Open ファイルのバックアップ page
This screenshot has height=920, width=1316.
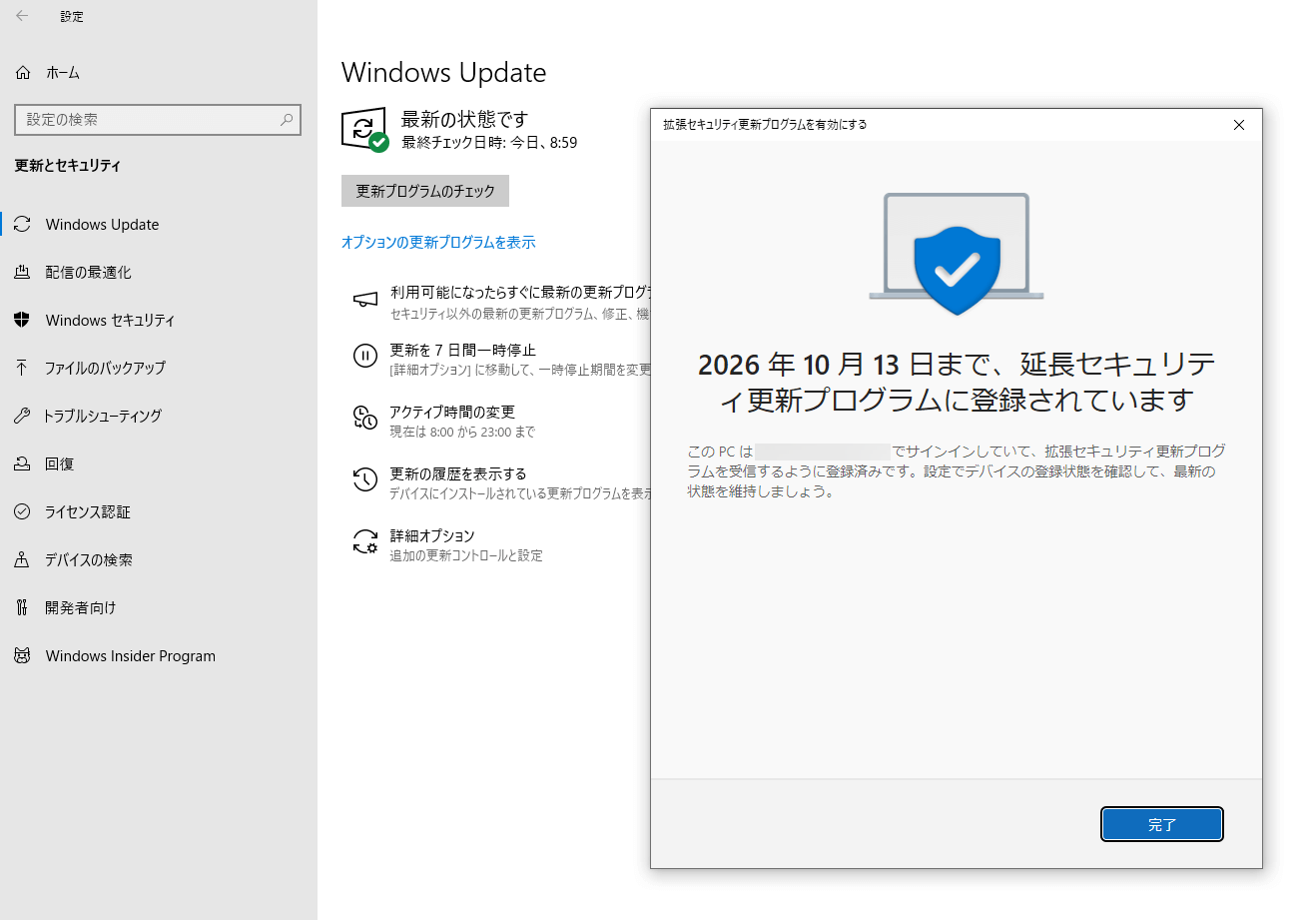coord(105,369)
